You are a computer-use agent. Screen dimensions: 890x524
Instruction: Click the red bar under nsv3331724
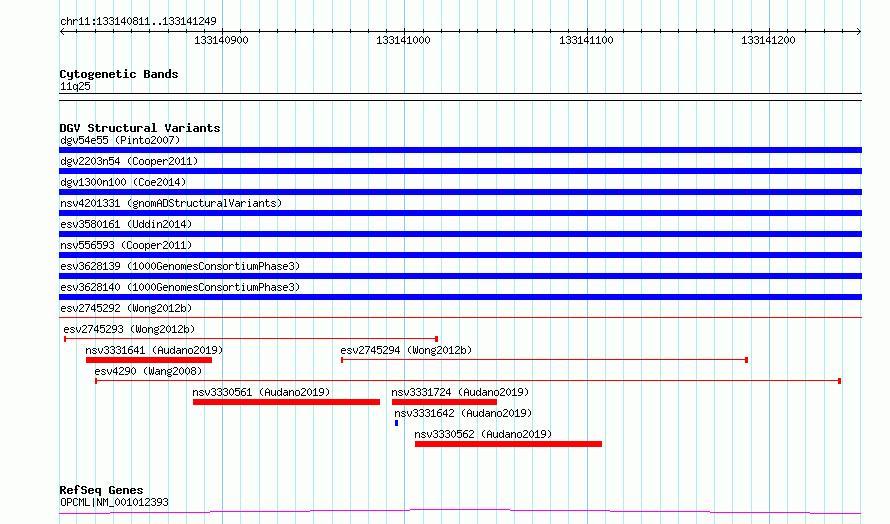[444, 402]
